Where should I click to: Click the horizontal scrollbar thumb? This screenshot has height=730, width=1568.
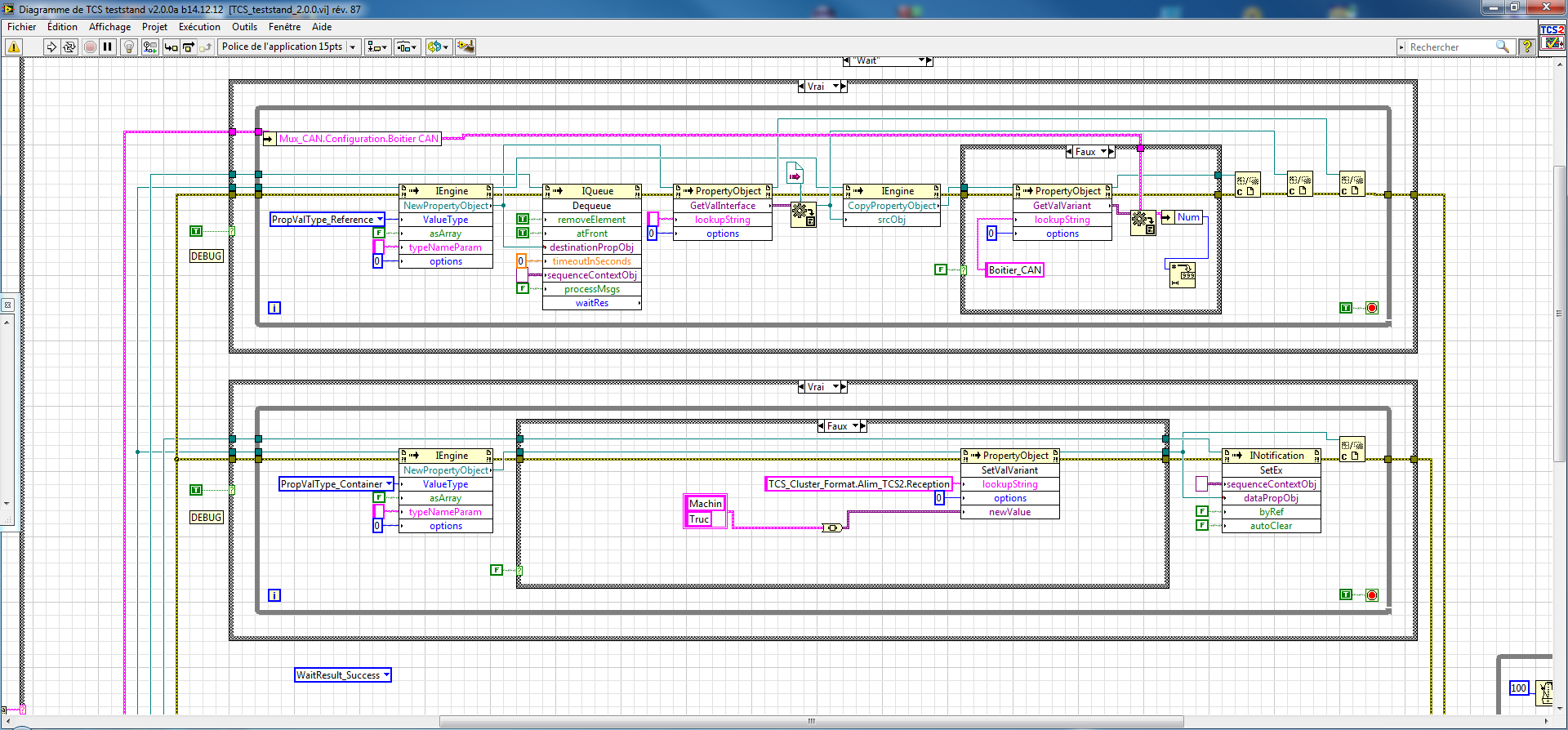(x=812, y=721)
